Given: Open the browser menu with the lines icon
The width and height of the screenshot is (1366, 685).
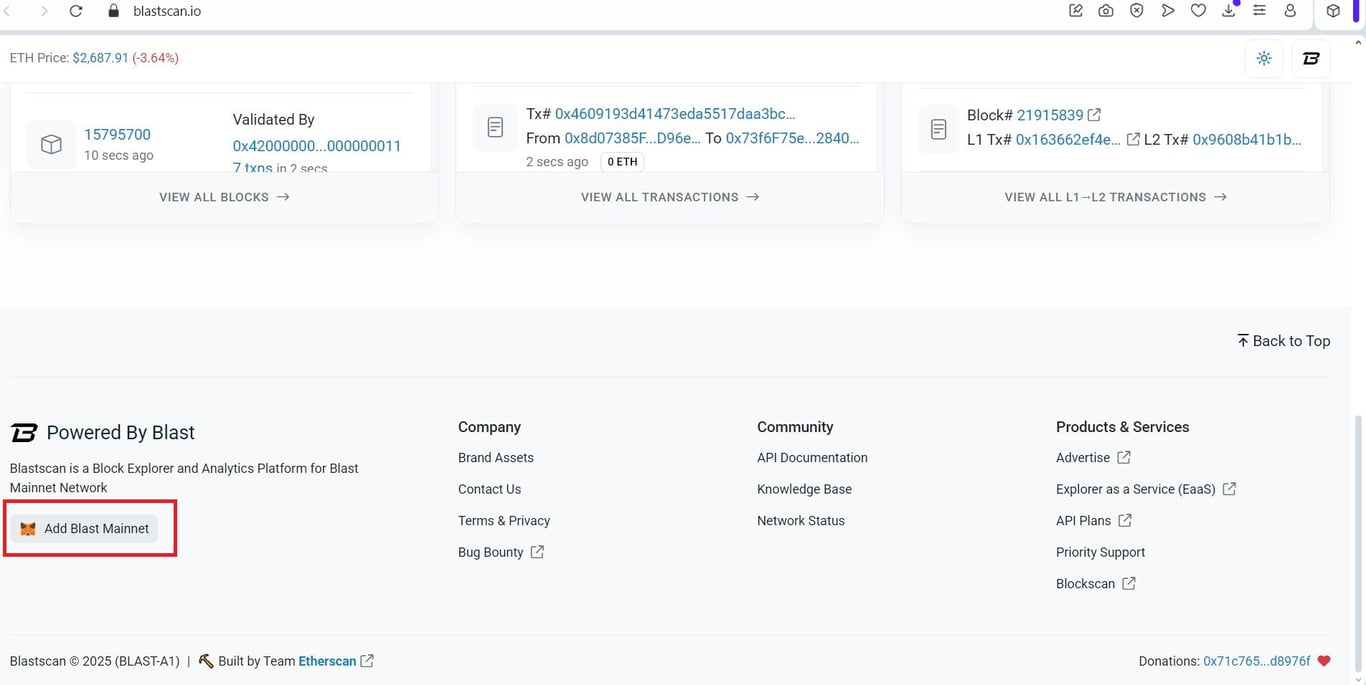Looking at the screenshot, I should click(x=1259, y=11).
